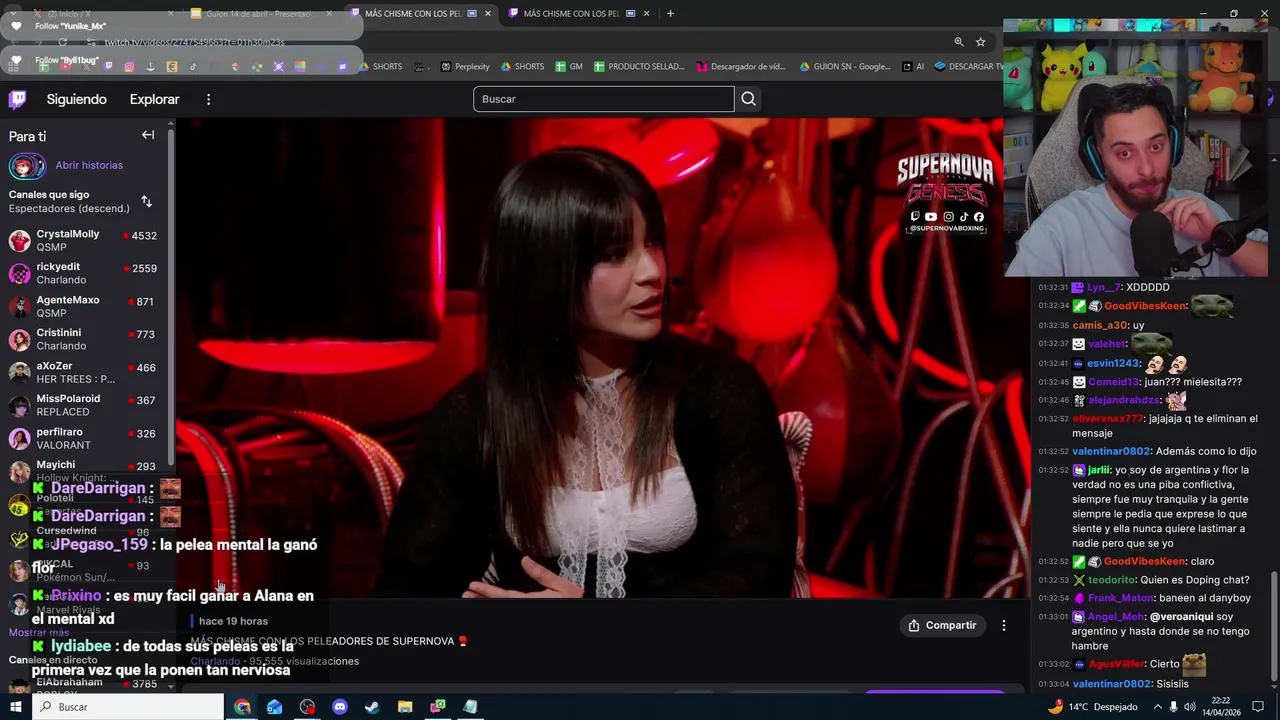
Task: Open Abrir historias link
Action: click(89, 165)
